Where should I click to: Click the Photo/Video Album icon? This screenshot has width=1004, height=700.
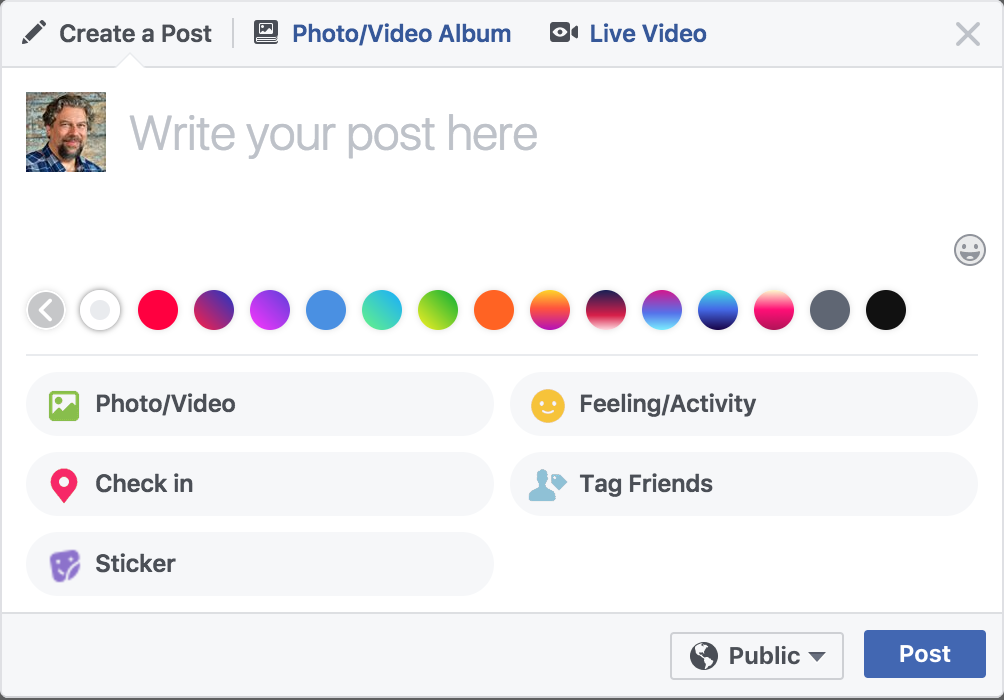point(266,32)
